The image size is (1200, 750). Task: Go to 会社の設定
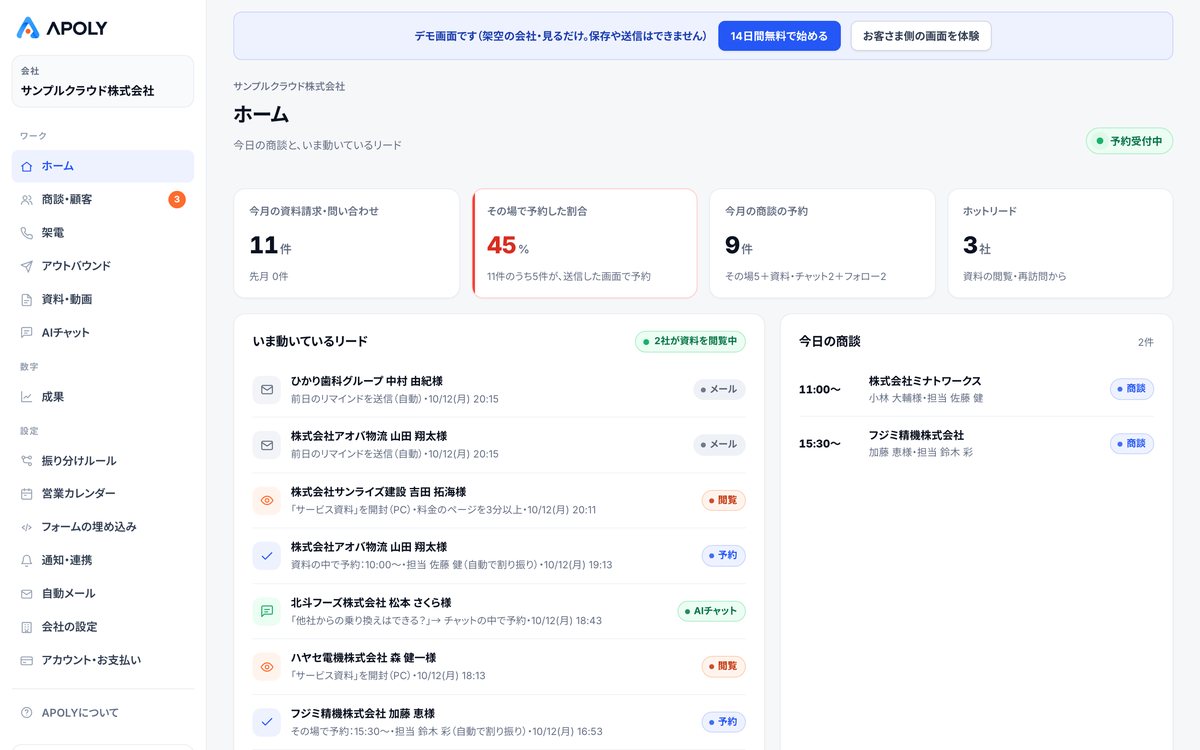tap(103, 627)
